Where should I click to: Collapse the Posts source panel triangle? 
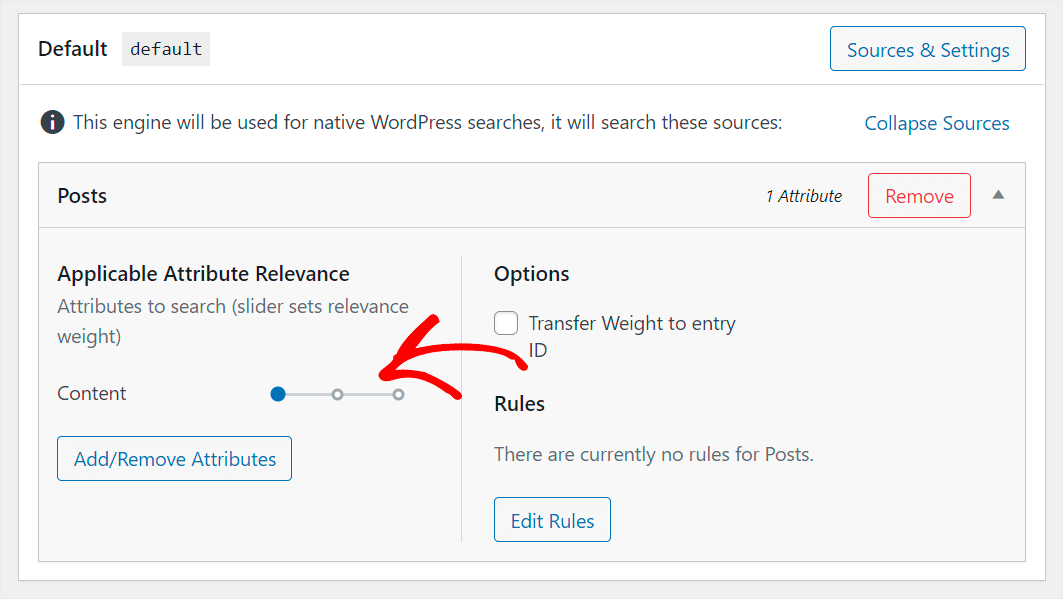coord(998,195)
